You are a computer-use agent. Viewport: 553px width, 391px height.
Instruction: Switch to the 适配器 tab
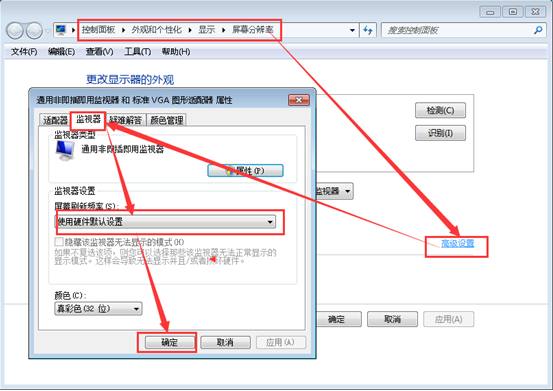[55, 120]
